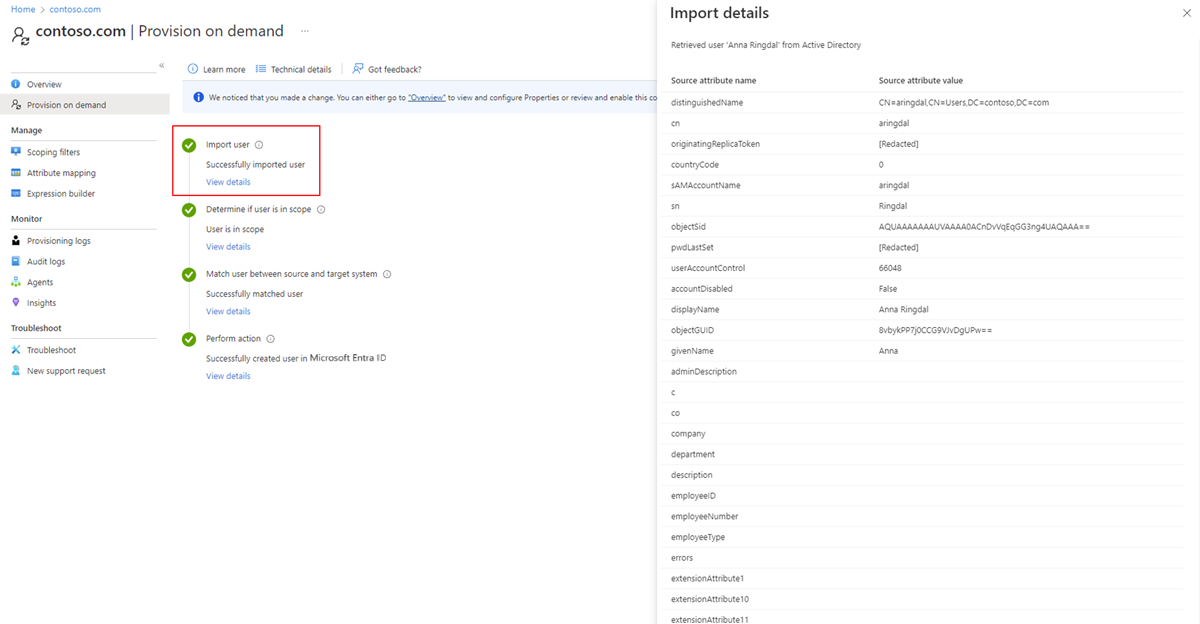Close the Import details panel
Viewport: 1200px width, 624px height.
[x=1186, y=13]
